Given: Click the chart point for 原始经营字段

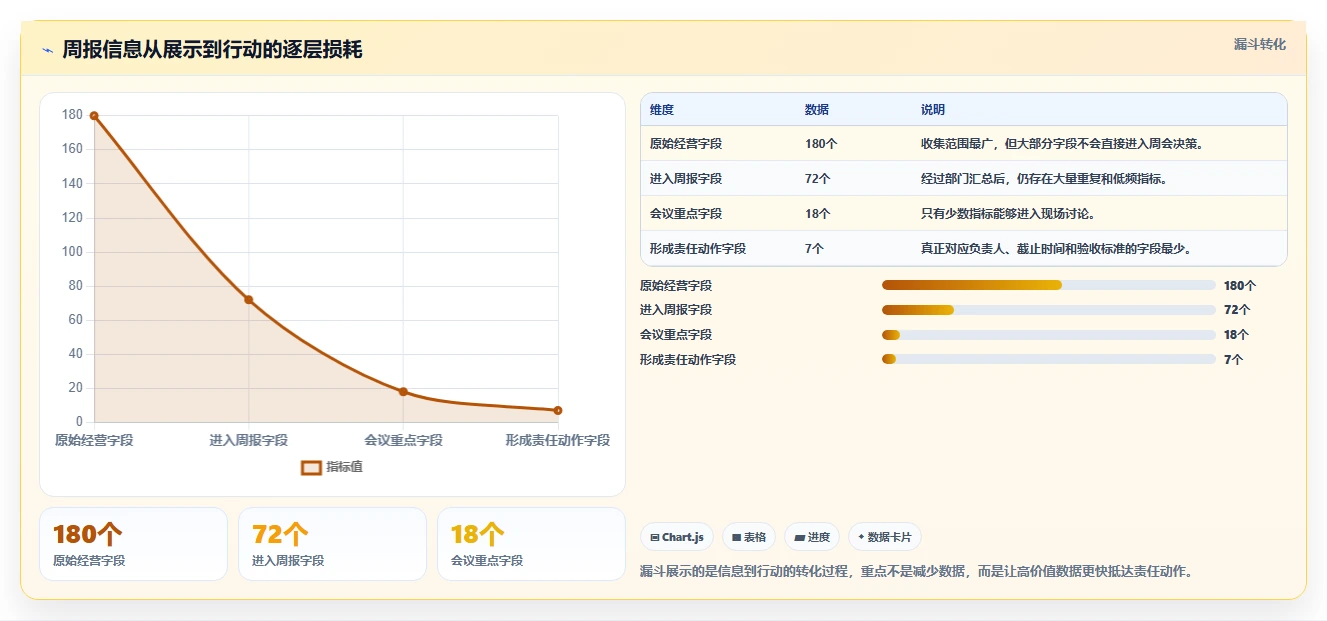Looking at the screenshot, I should [94, 116].
